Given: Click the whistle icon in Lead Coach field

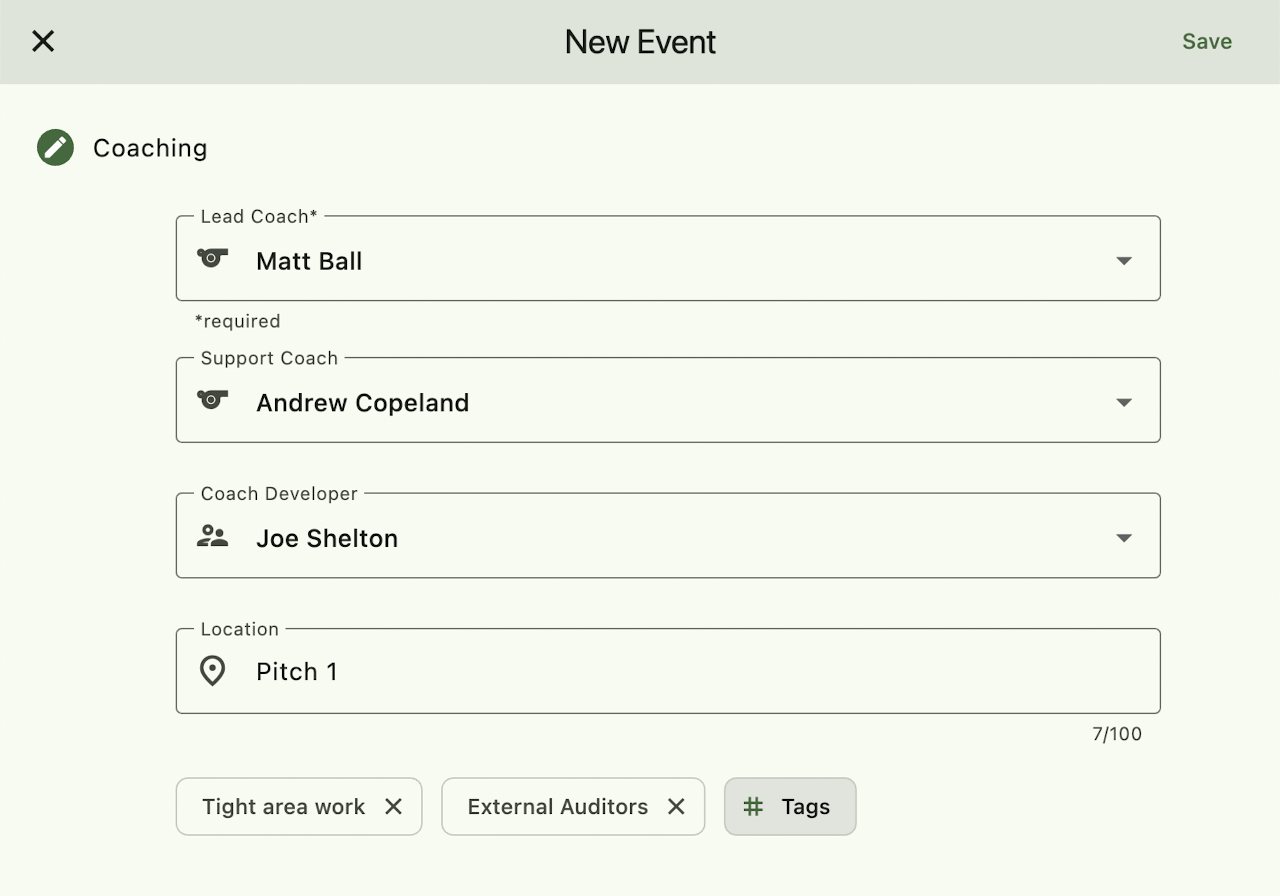Looking at the screenshot, I should coord(212,258).
